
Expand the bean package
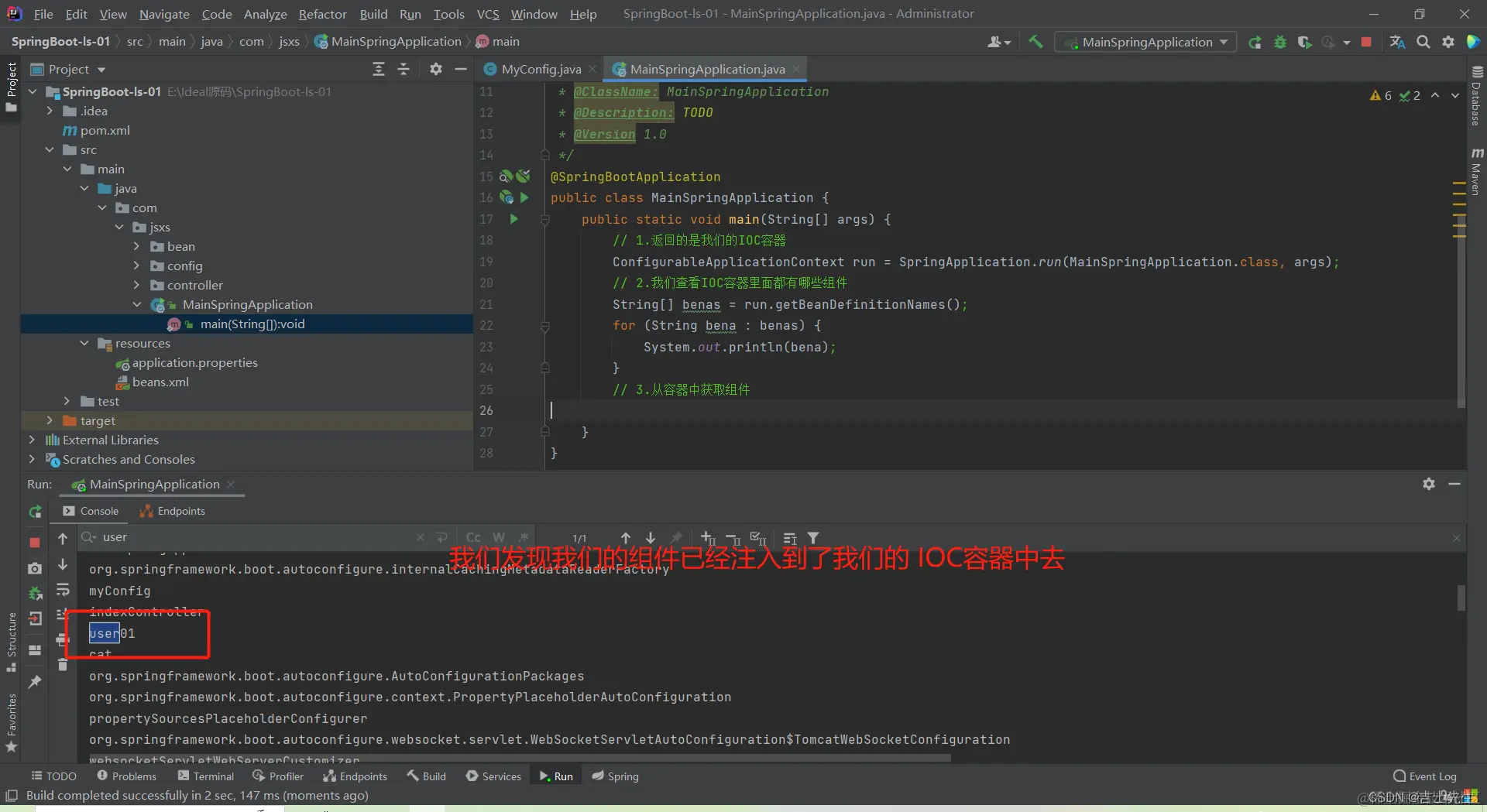tap(137, 246)
